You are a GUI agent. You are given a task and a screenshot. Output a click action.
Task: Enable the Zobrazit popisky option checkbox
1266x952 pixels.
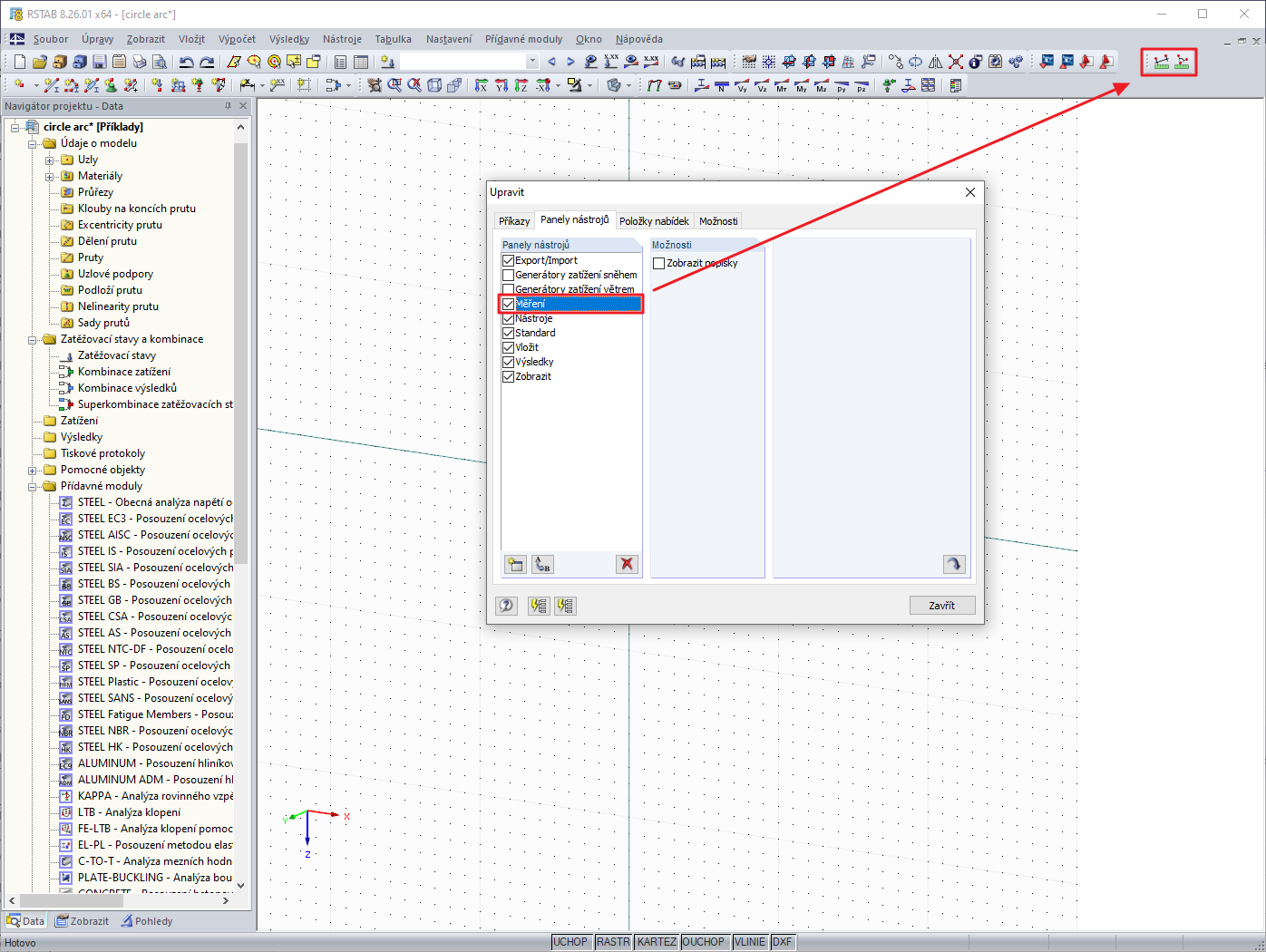(x=659, y=264)
